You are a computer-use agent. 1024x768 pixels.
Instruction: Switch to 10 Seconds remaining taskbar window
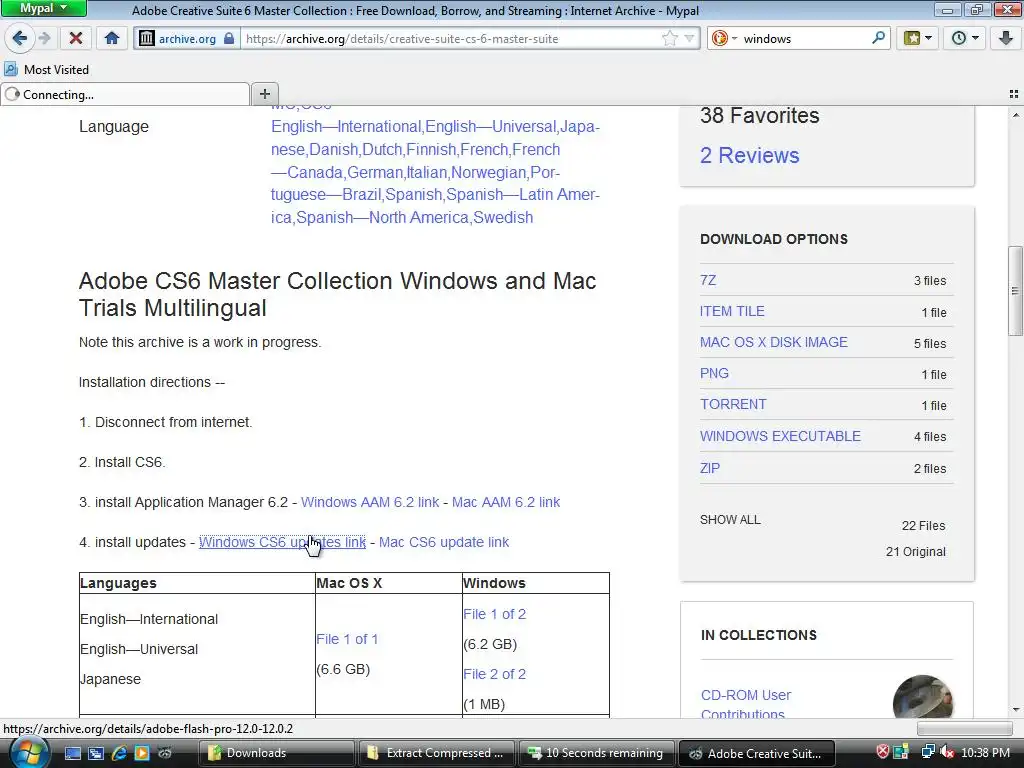pyautogui.click(x=597, y=753)
